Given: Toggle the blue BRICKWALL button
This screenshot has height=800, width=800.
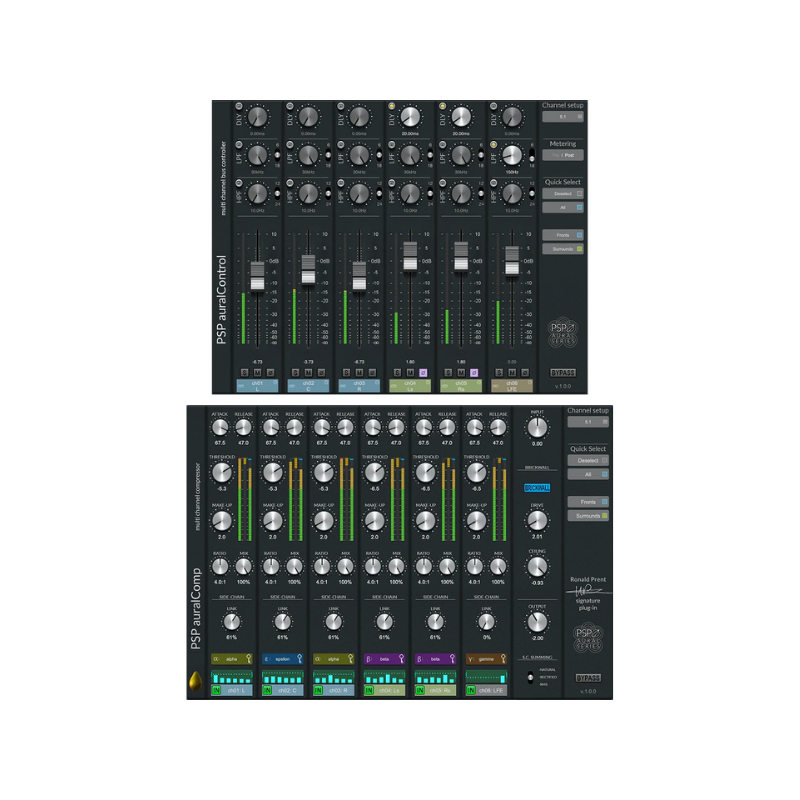Looking at the screenshot, I should point(537,488).
